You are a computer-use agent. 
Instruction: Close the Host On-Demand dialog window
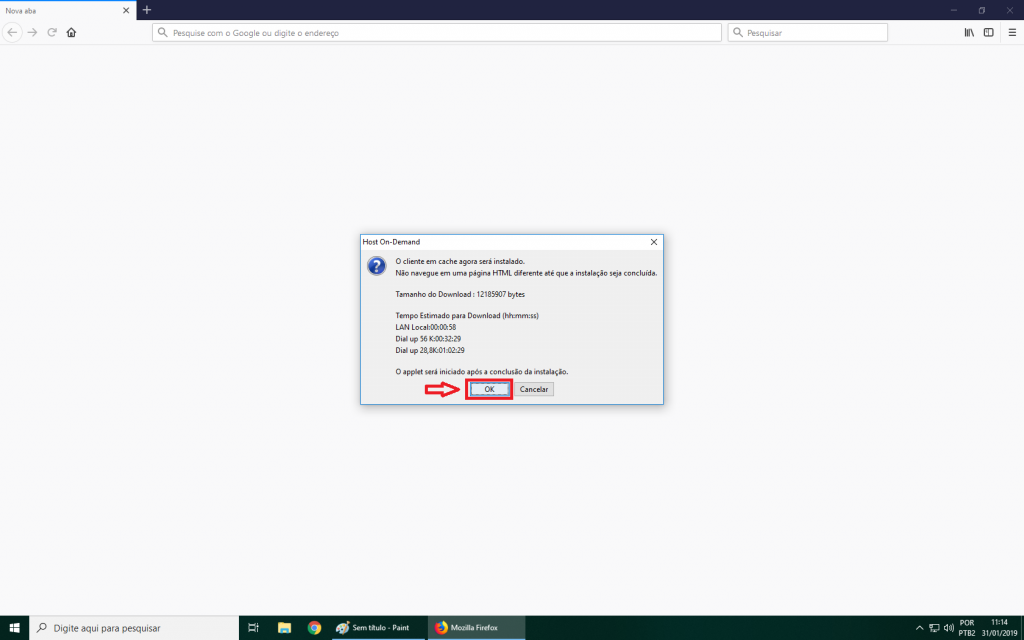[x=654, y=242]
